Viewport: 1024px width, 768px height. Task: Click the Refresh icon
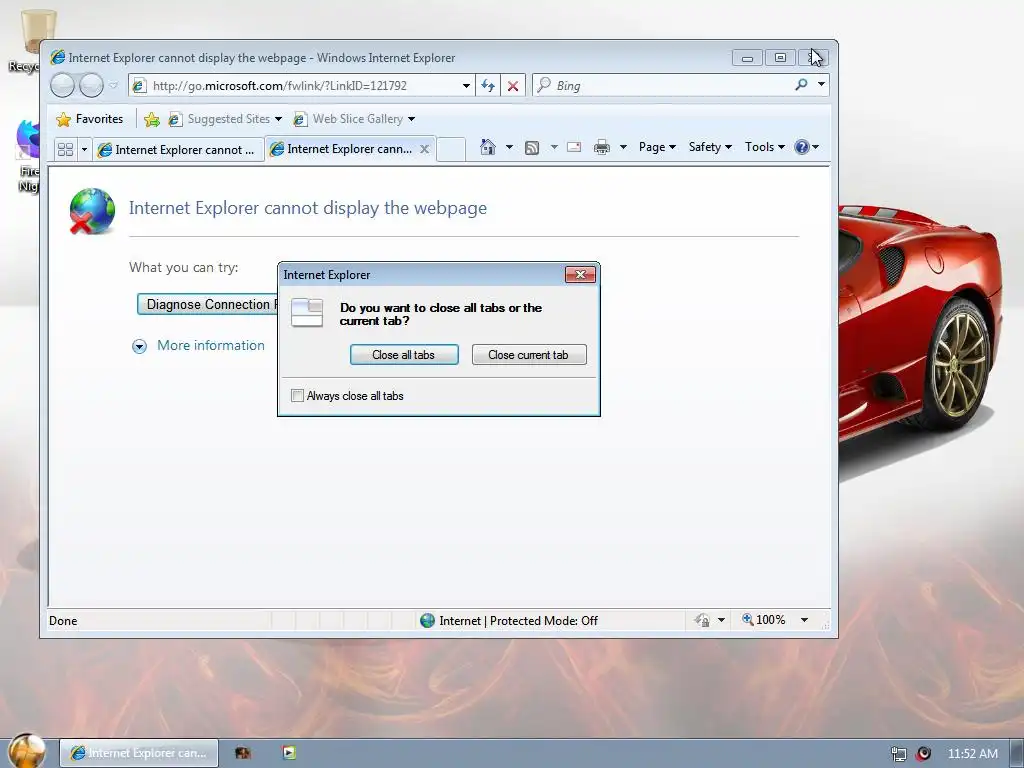point(488,86)
